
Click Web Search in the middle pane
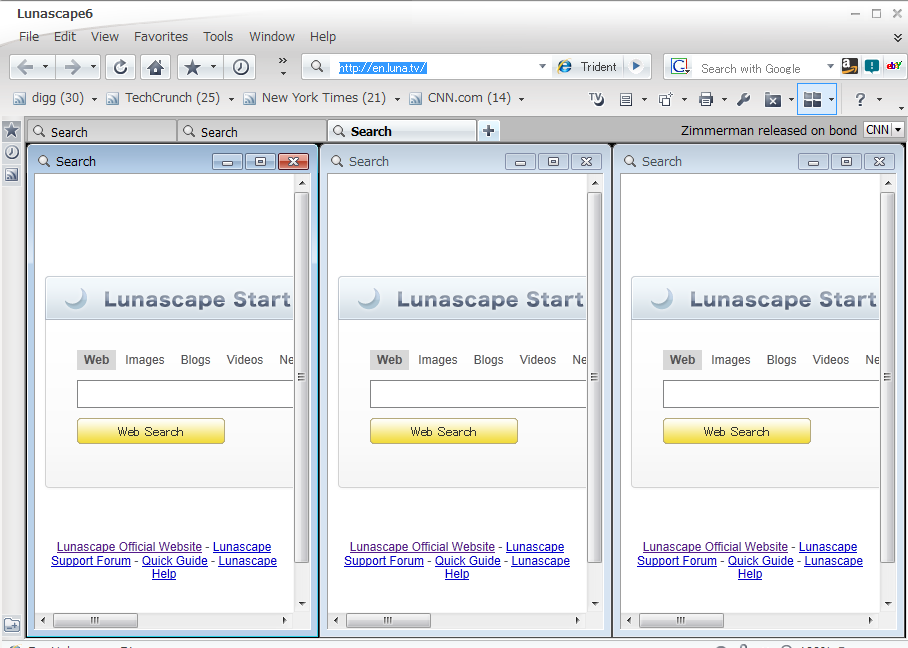444,431
